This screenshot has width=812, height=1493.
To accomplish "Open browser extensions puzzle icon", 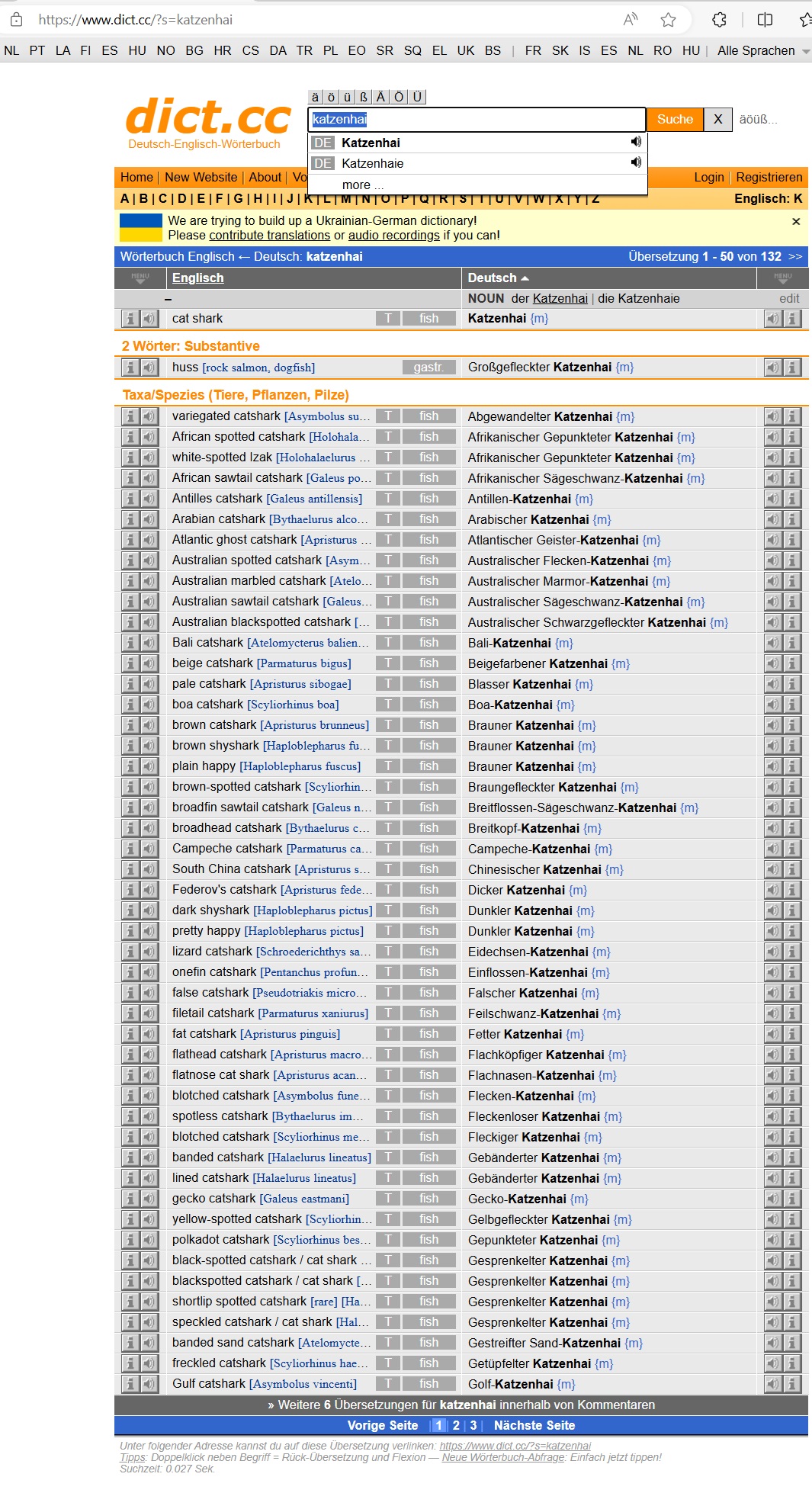I will 719,20.
